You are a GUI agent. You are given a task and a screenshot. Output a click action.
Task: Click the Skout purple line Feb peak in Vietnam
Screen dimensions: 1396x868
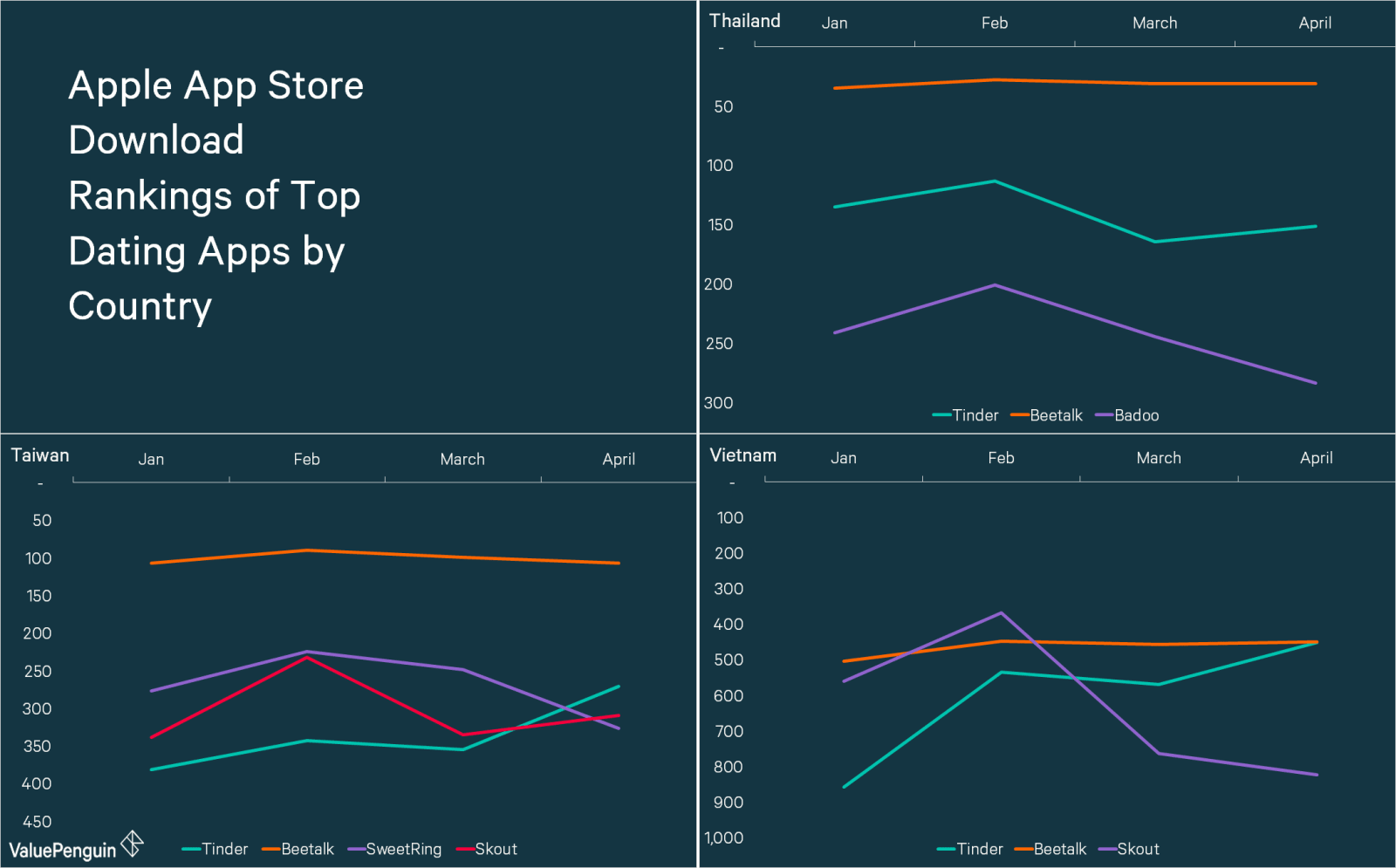coord(1001,613)
